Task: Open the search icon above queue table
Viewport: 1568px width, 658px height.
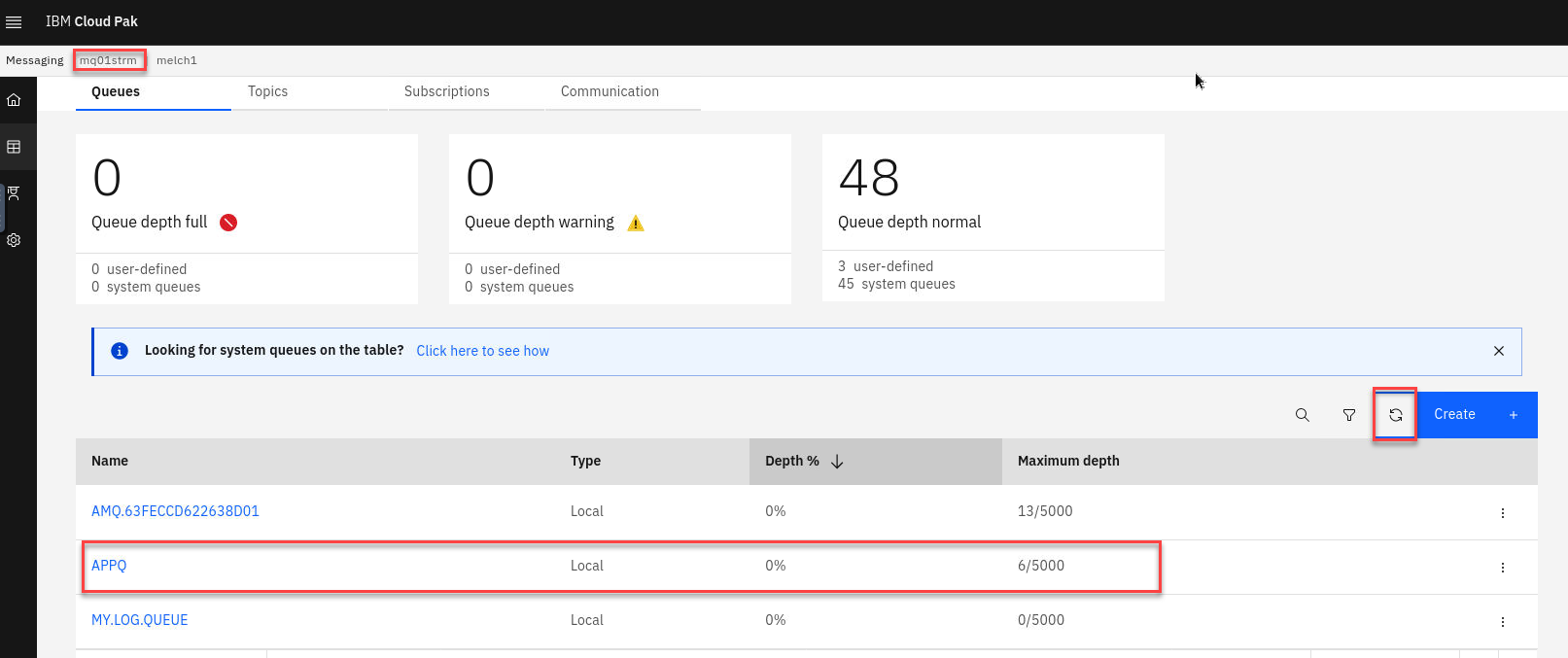Action: tap(1302, 415)
